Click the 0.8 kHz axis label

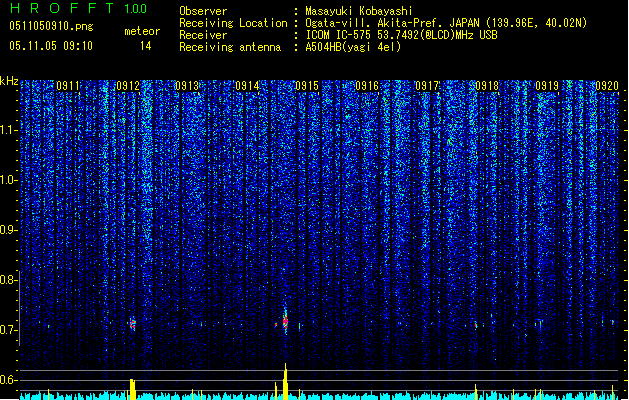8,280
